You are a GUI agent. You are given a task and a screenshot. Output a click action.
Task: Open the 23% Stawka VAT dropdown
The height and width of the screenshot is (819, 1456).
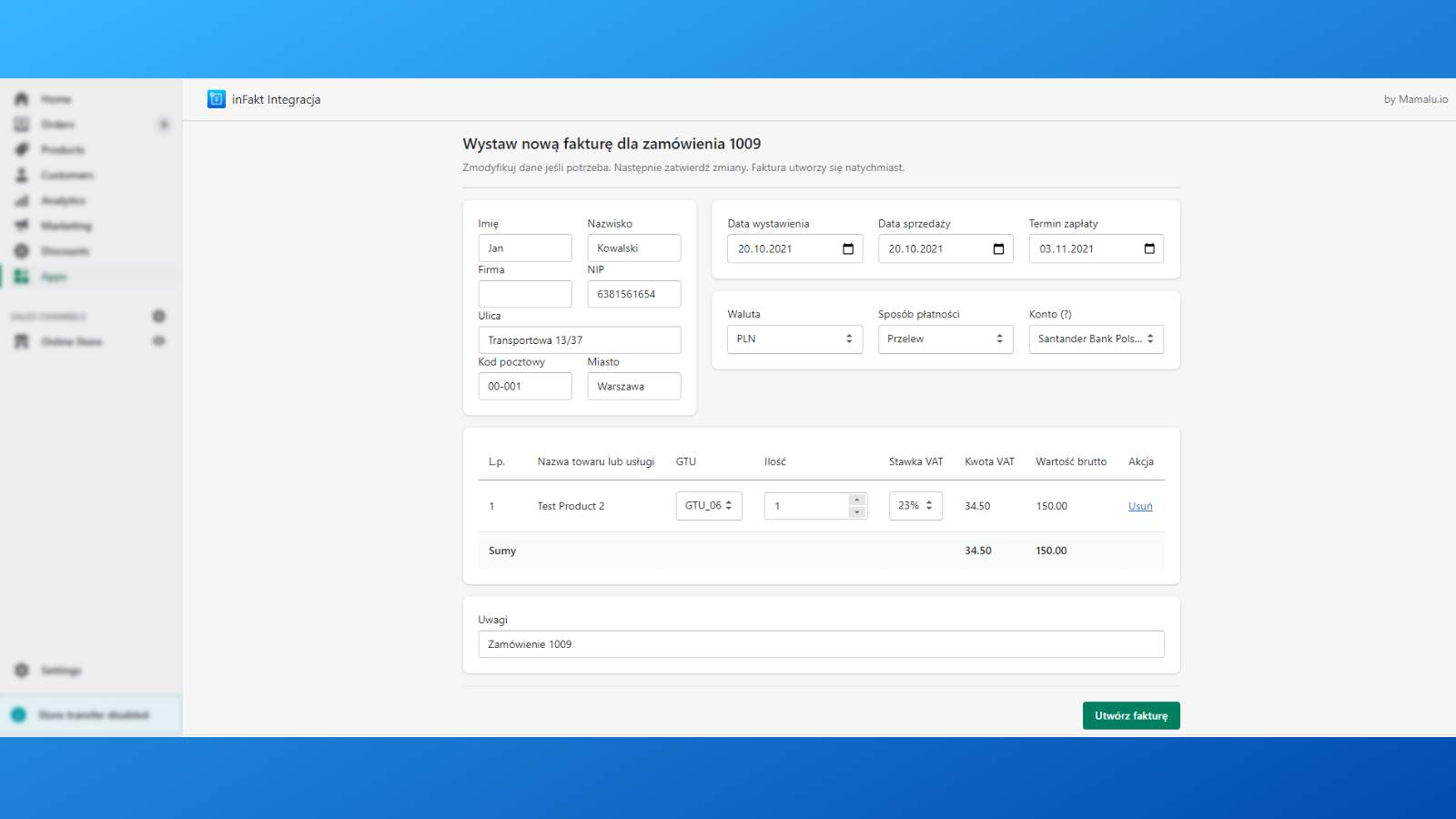[915, 506]
